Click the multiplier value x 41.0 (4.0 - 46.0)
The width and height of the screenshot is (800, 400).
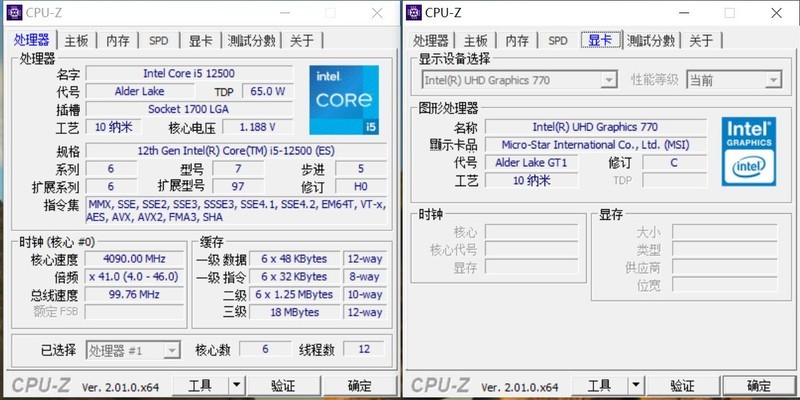tap(134, 277)
